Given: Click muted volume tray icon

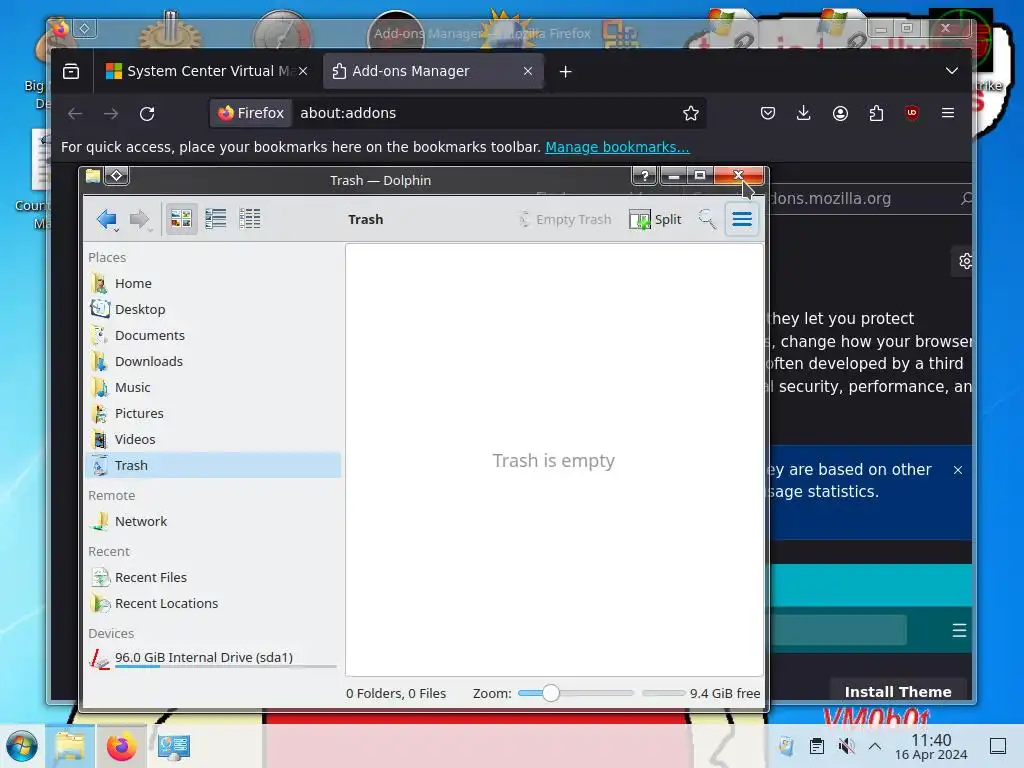Looking at the screenshot, I should click(x=846, y=746).
